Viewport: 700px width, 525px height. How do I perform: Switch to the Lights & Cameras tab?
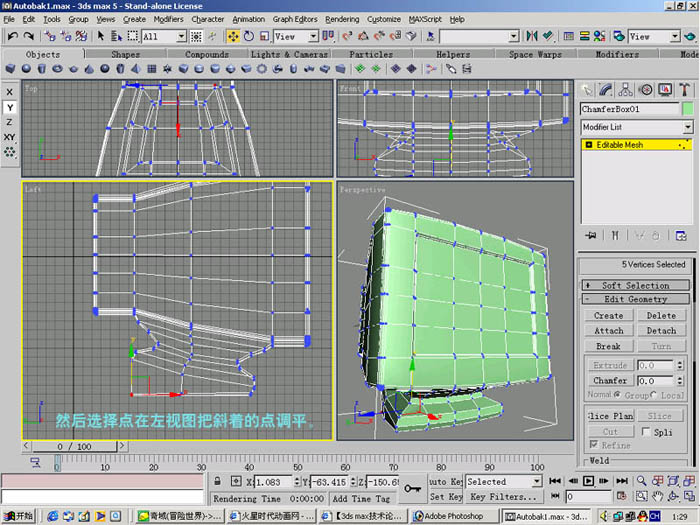pyautogui.click(x=289, y=54)
